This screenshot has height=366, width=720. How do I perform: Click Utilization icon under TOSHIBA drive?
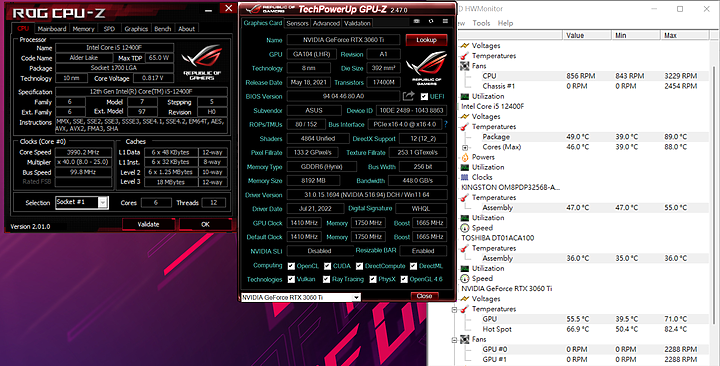point(465,269)
